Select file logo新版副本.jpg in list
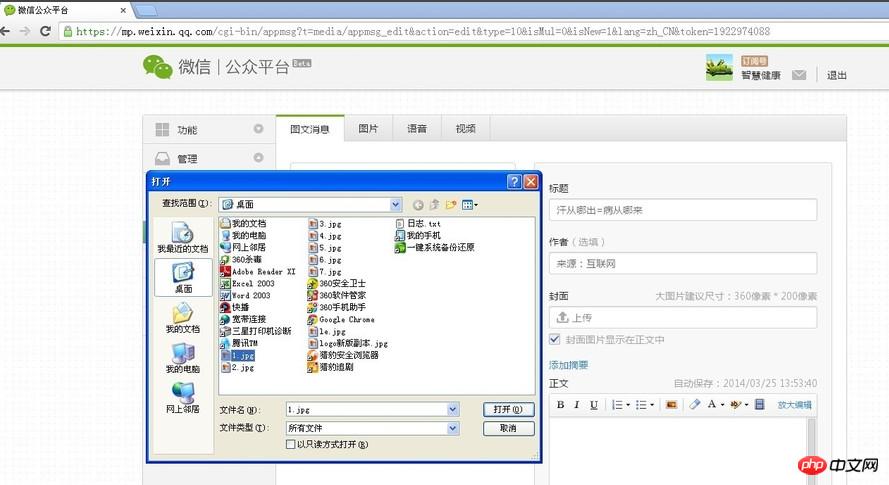This screenshot has height=485, width=889. 348,343
